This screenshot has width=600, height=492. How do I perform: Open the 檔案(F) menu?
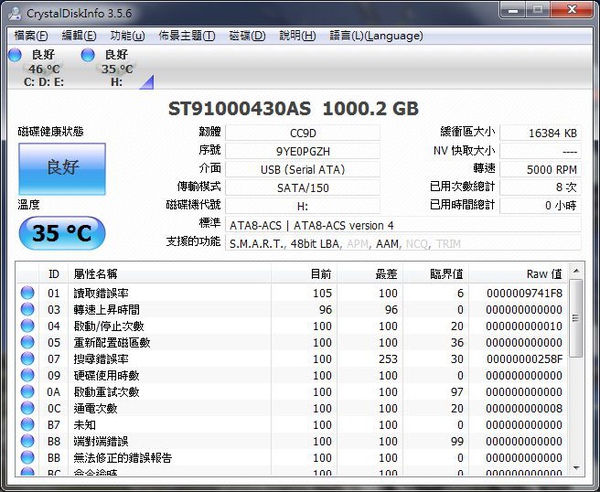click(31, 36)
